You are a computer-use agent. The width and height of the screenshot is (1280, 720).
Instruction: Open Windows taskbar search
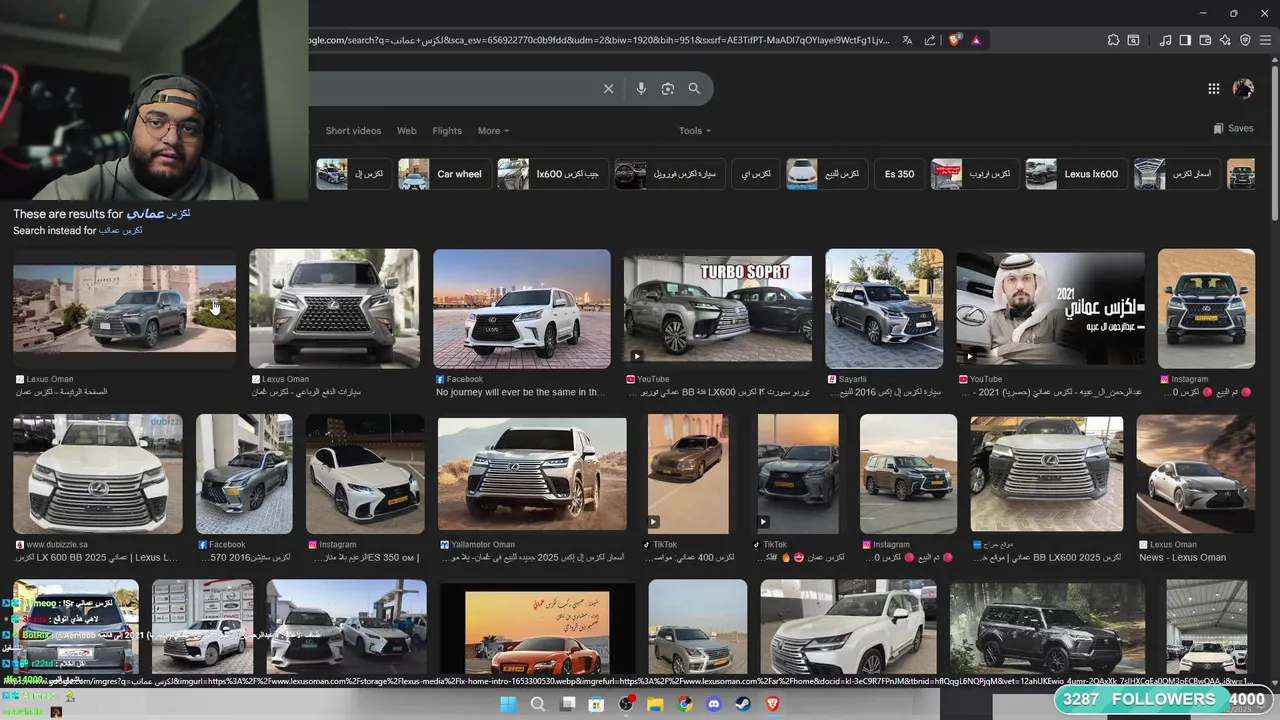click(538, 704)
